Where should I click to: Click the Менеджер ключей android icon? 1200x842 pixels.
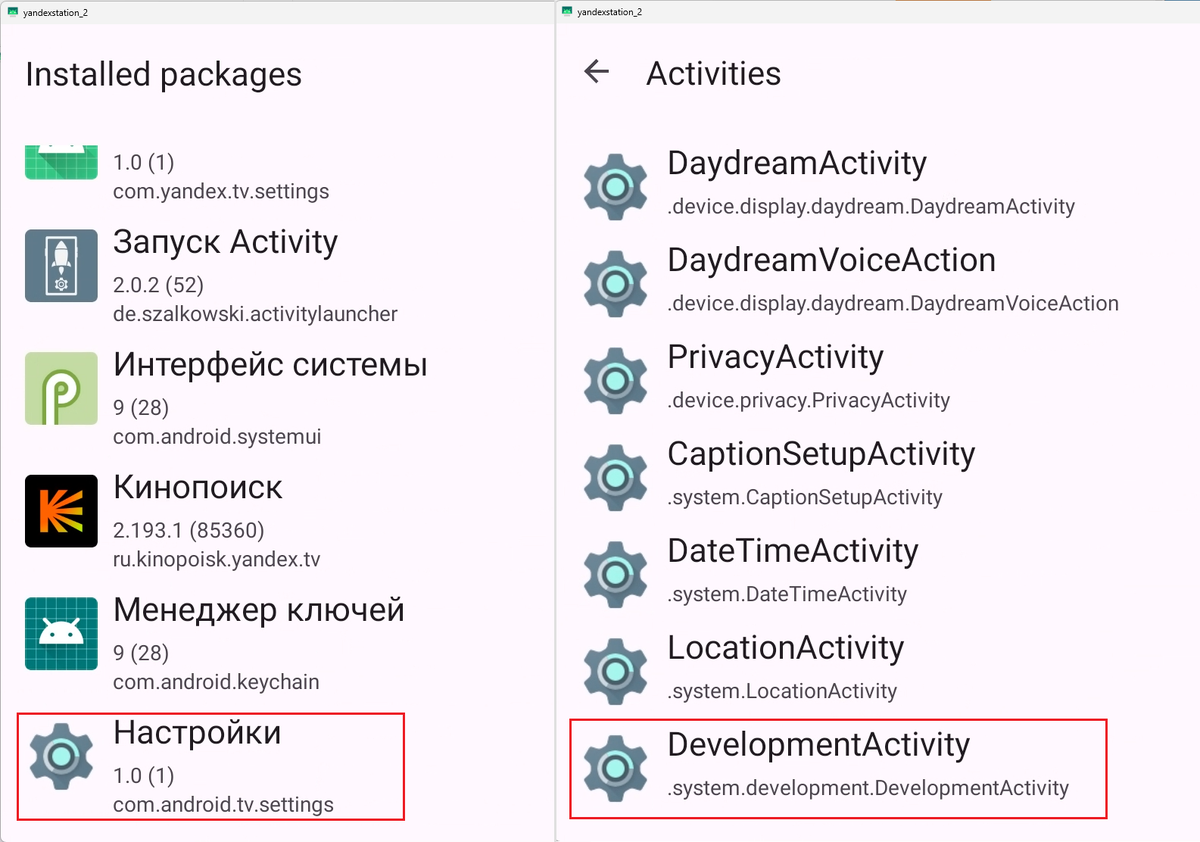(61, 634)
